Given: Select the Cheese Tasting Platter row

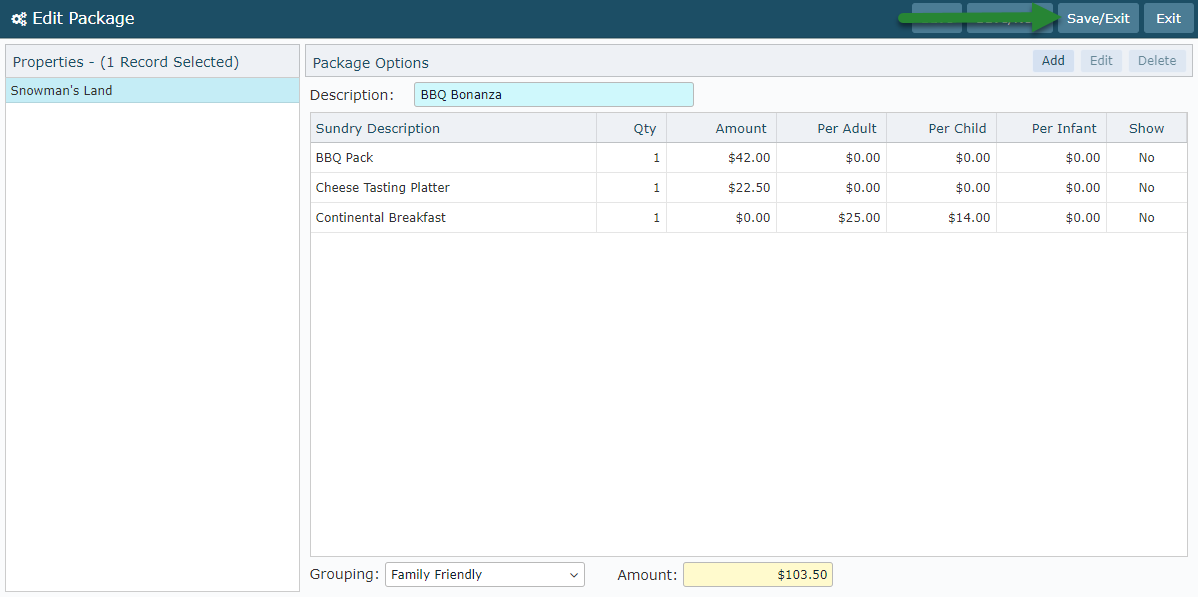Looking at the screenshot, I should [749, 187].
